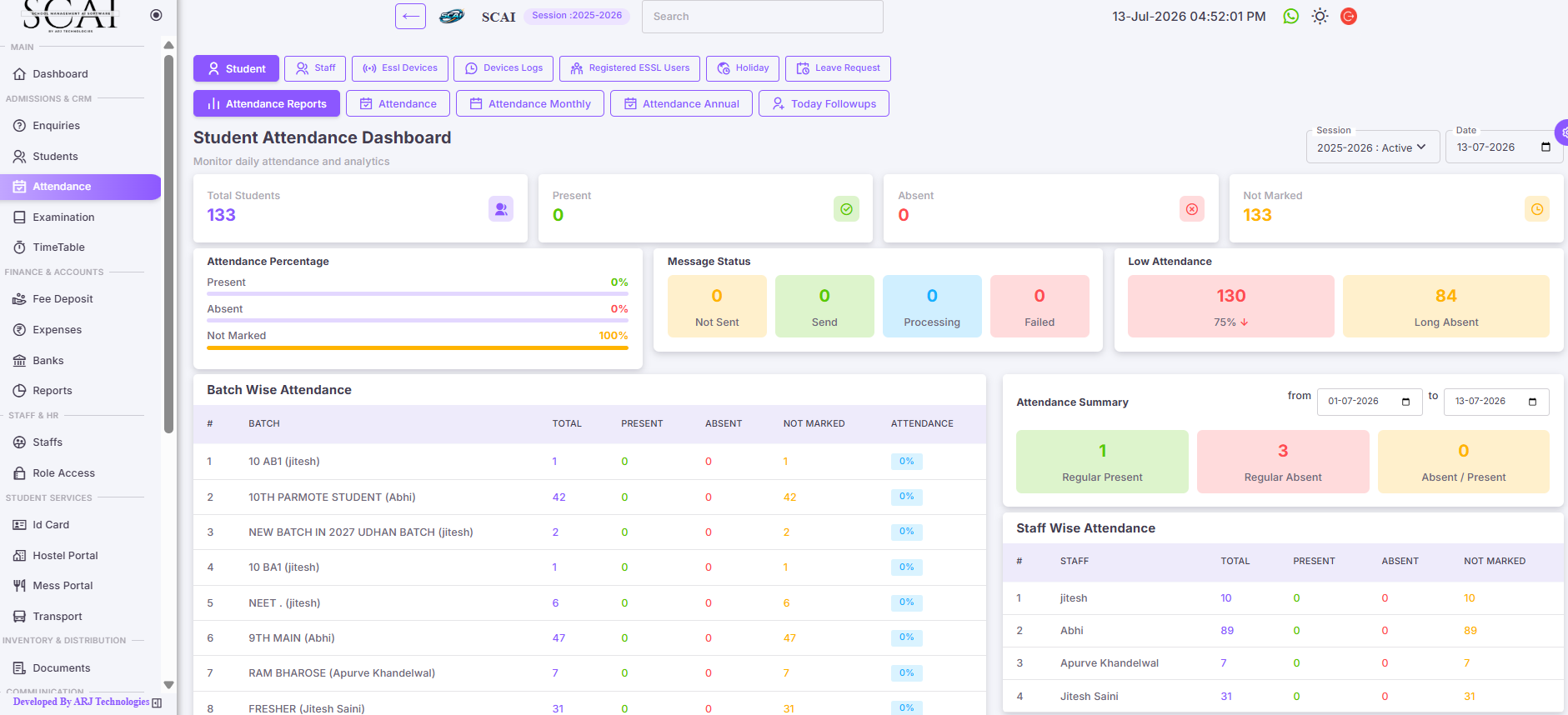1568x715 pixels.
Task: Click the Absent red cross icon
Action: click(1192, 209)
